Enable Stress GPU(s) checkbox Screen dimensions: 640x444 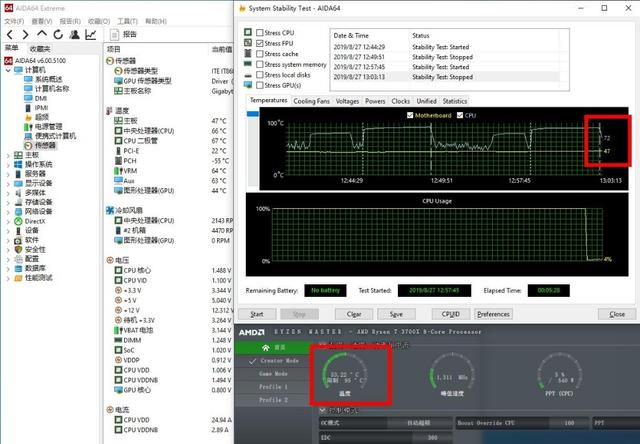[260, 85]
